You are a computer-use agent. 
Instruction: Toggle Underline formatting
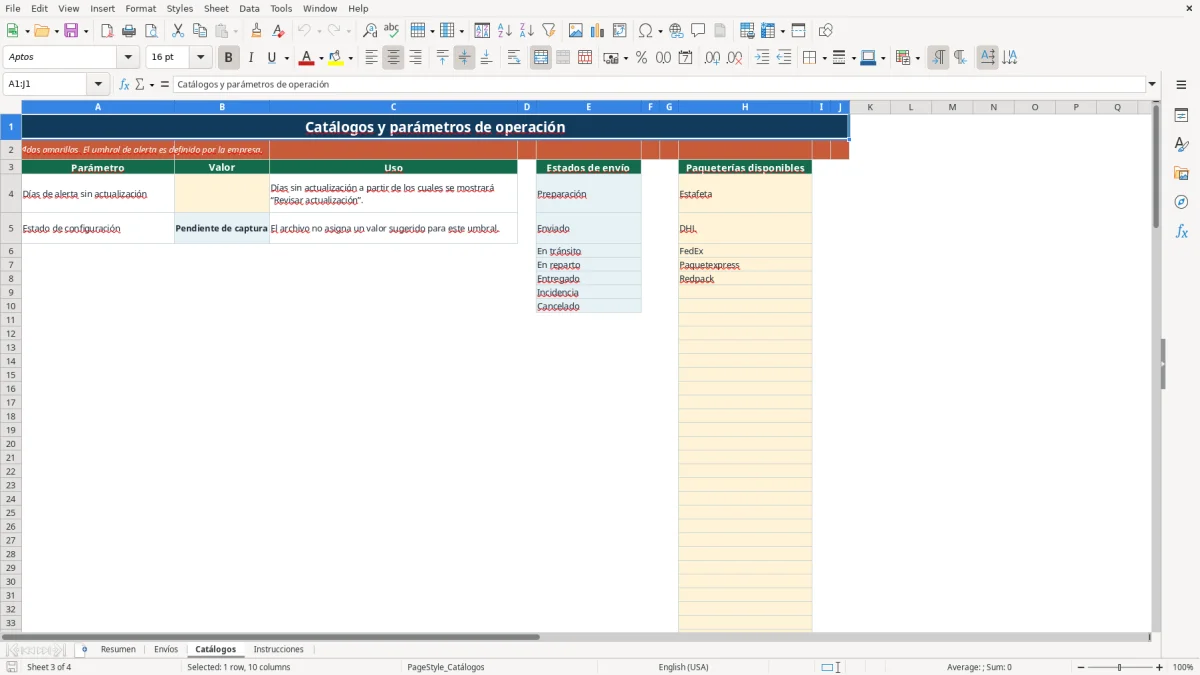[271, 58]
